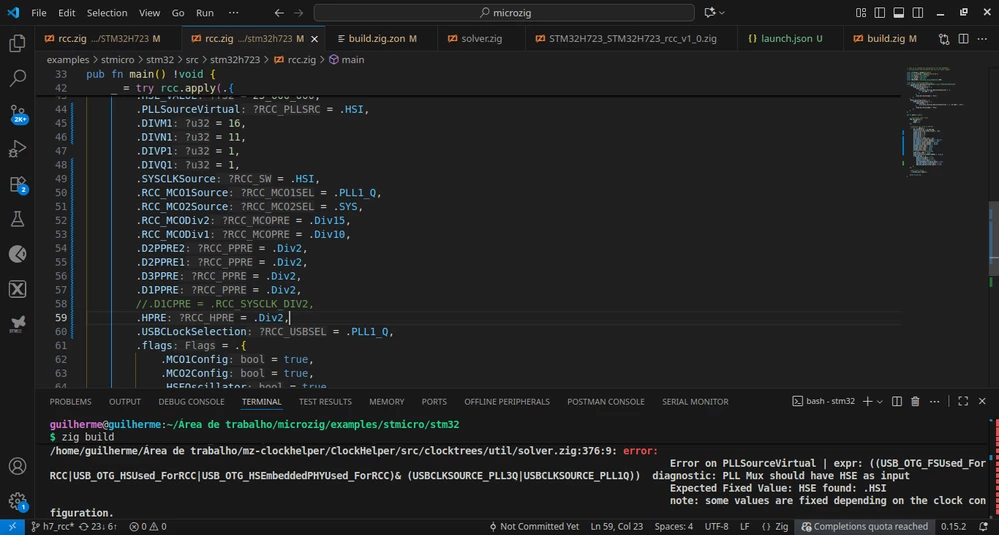Click the 'bash - stm32' terminal label
Screen dimensions: 999x535
[823, 401]
